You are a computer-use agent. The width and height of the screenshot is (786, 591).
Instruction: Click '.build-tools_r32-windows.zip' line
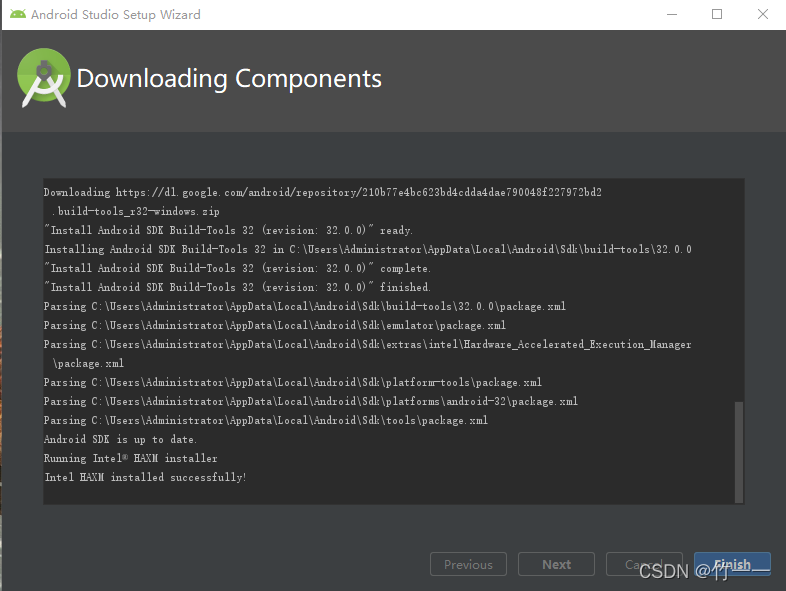pos(136,212)
